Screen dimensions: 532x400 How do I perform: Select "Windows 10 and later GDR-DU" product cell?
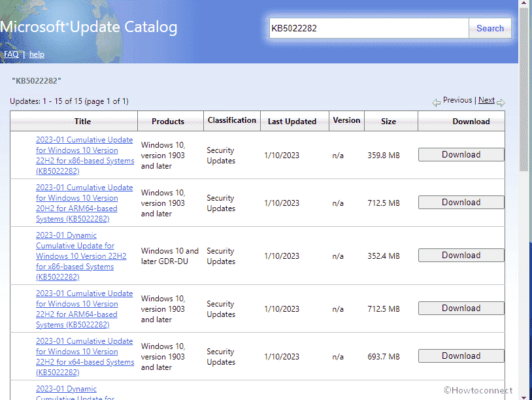point(170,256)
